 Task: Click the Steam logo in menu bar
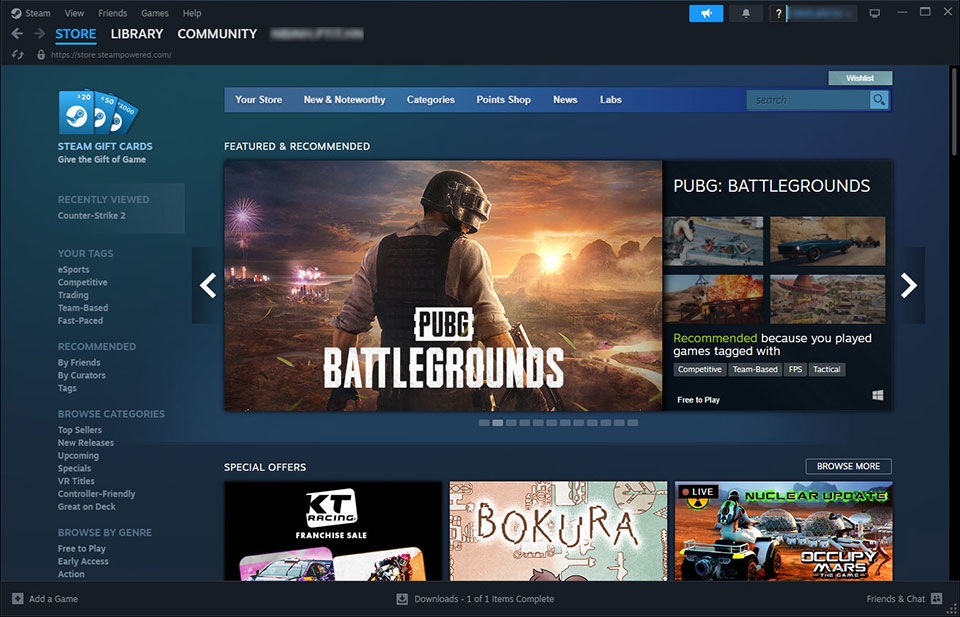point(16,13)
